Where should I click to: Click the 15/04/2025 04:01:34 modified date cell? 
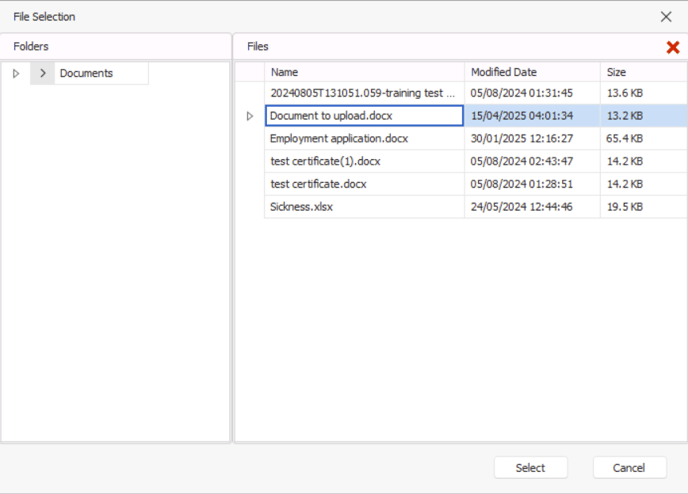532,116
